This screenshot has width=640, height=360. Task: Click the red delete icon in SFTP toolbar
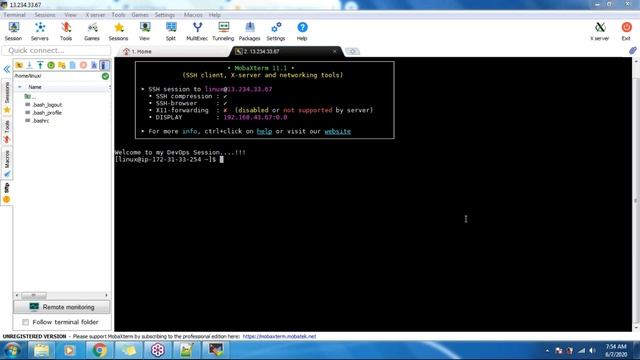coord(83,65)
